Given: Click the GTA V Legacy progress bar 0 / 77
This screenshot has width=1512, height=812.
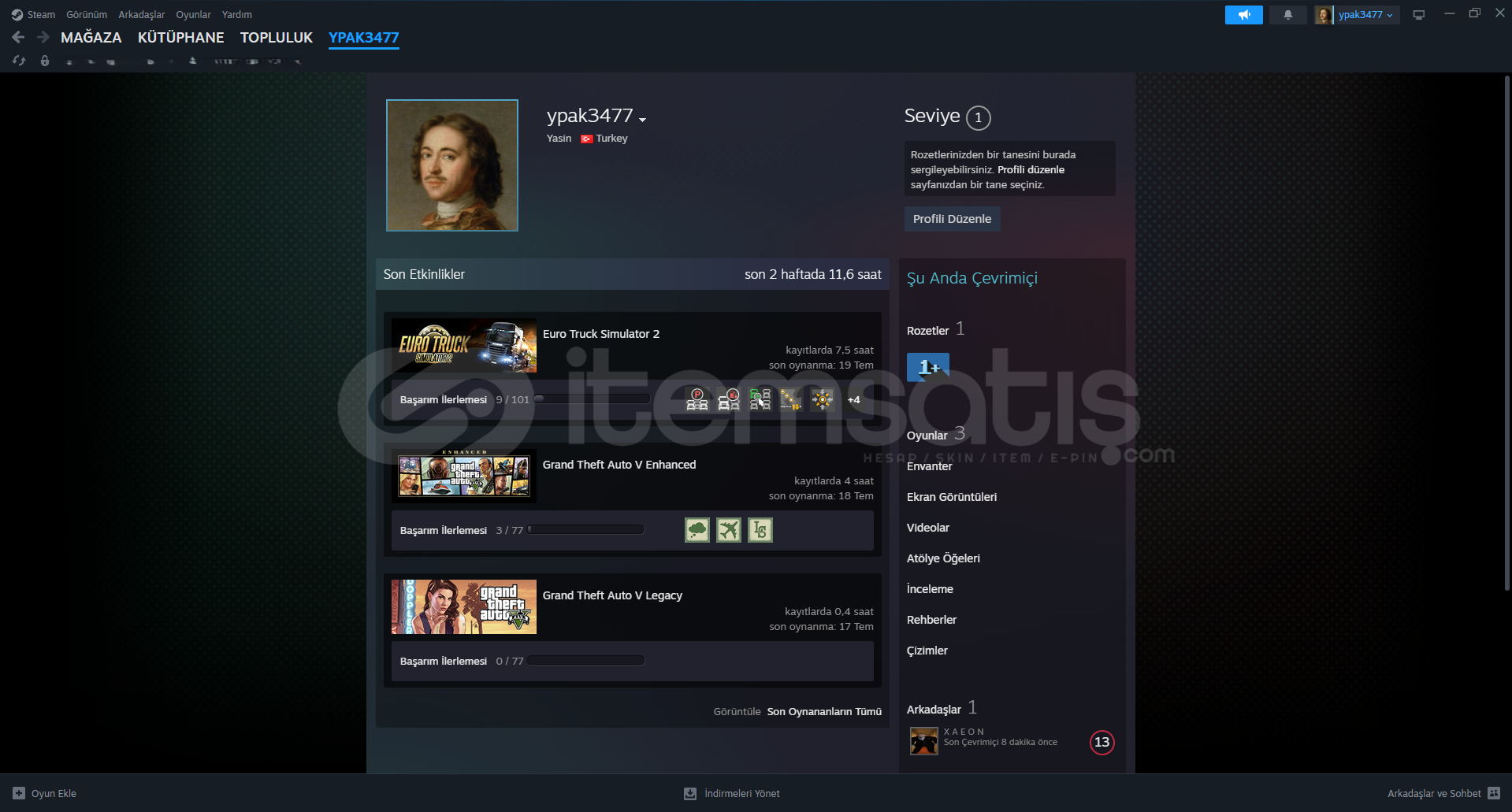Looking at the screenshot, I should tap(586, 661).
